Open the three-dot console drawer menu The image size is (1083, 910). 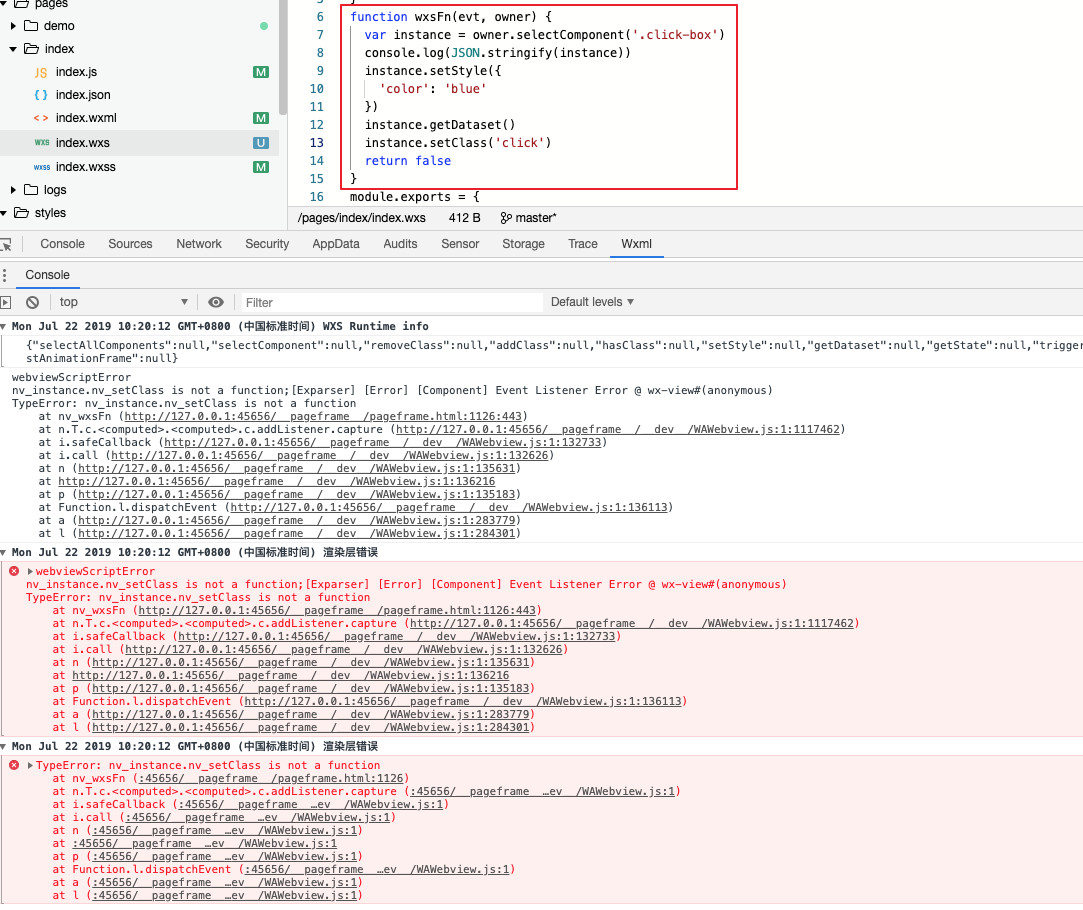point(4,275)
